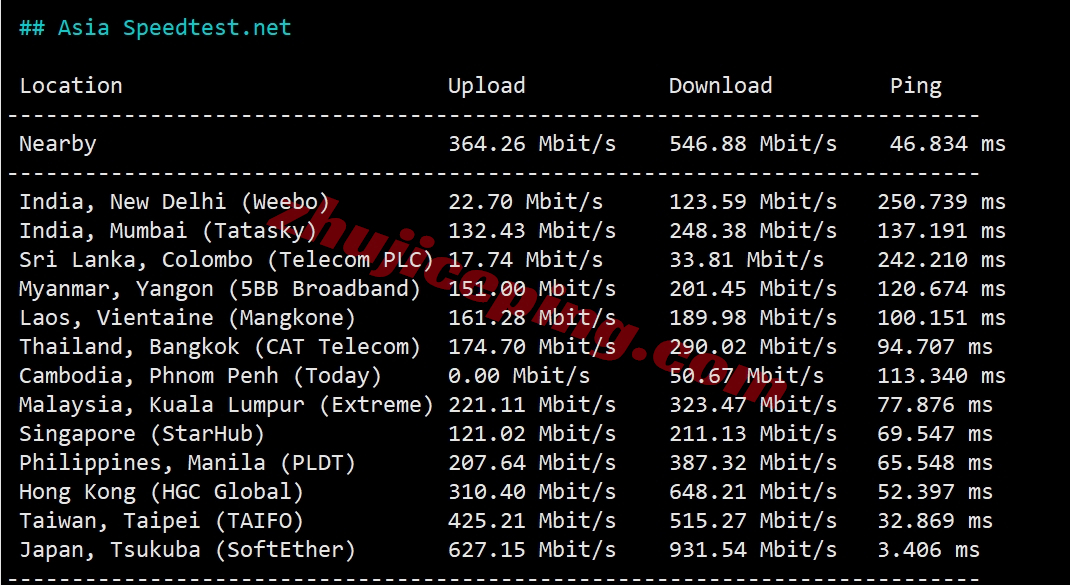Image resolution: width=1070 pixels, height=585 pixels.
Task: Click the Ping column header
Action: coord(916,87)
